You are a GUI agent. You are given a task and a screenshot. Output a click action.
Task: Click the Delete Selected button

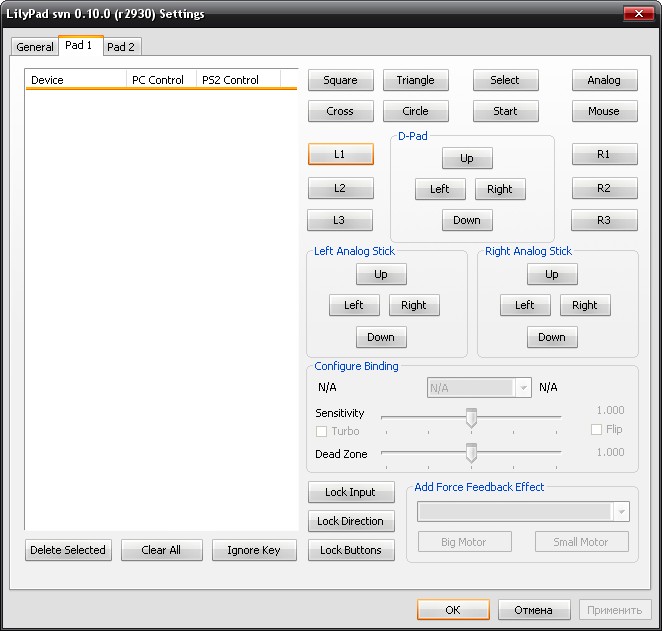click(x=68, y=550)
